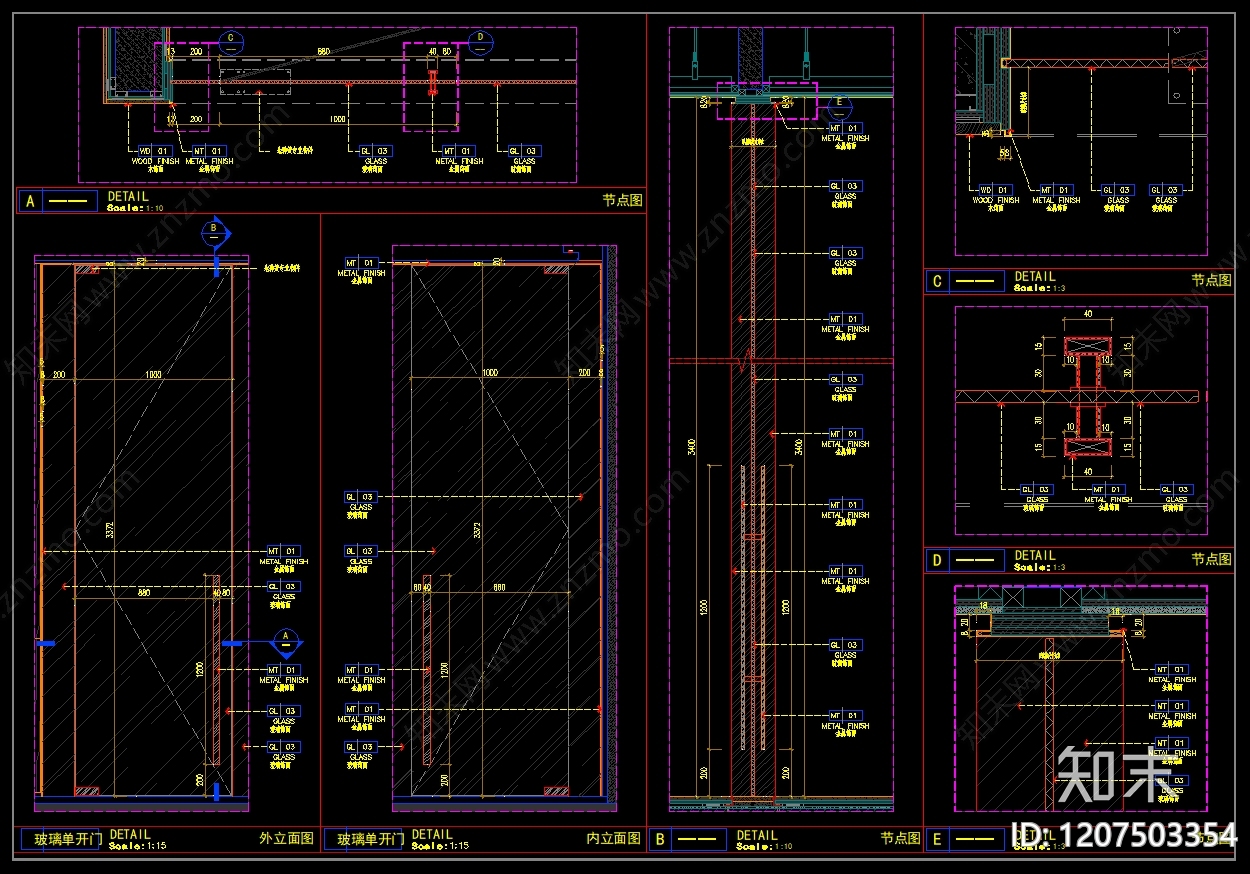Click "玻璃单开门" label of the interior elevation
The image size is (1250, 874).
370,840
